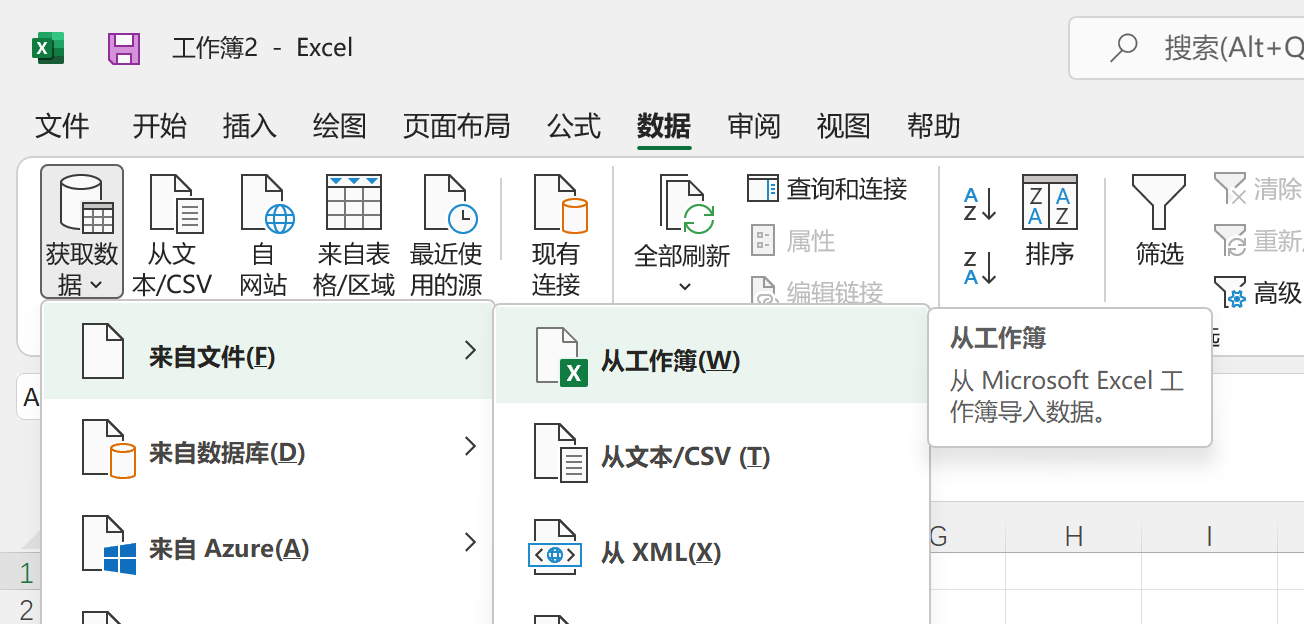Expand 来自数据库 submenu arrow
Image resolution: width=1304 pixels, height=624 pixels.
[470, 447]
